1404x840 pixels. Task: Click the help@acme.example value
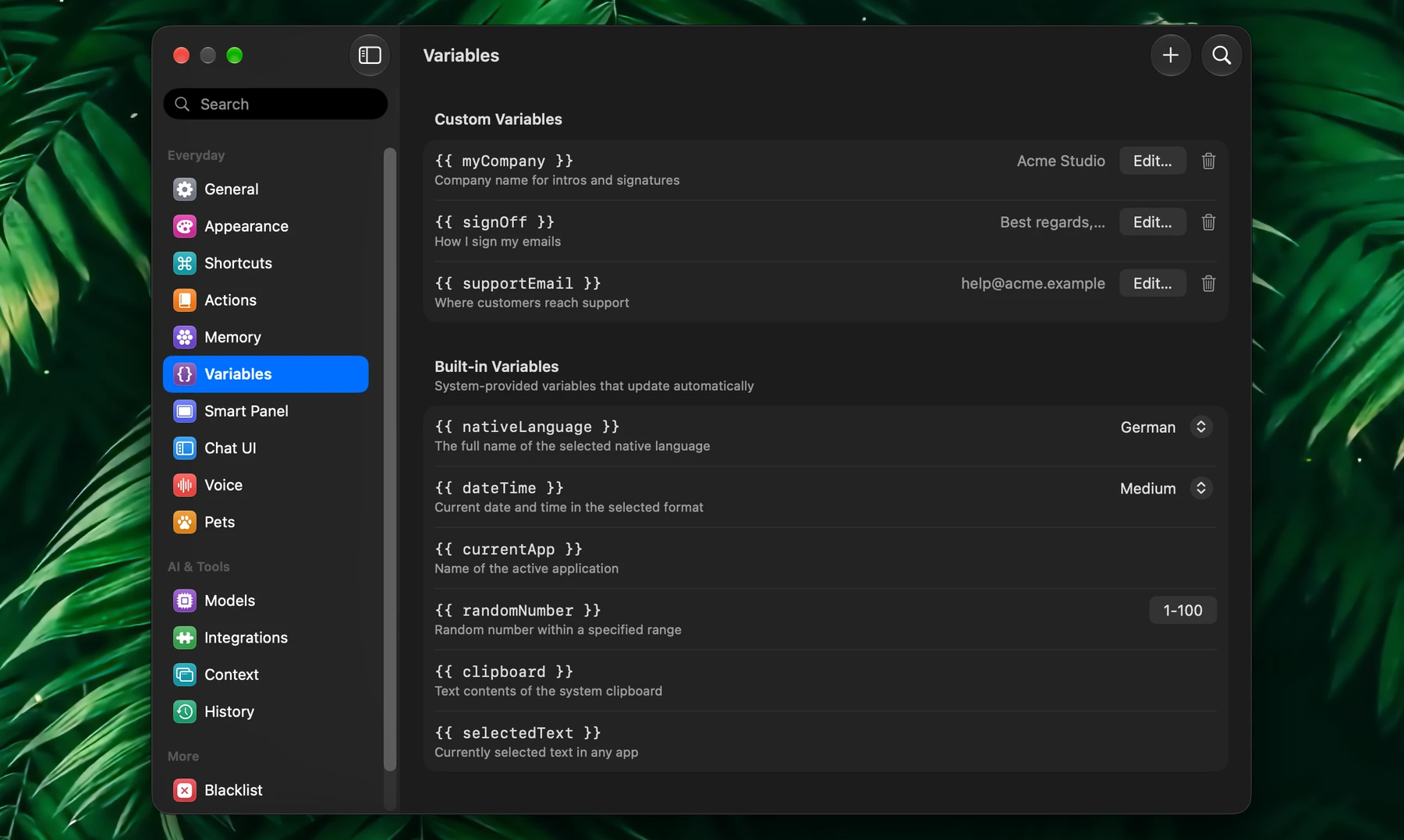pyautogui.click(x=1033, y=283)
